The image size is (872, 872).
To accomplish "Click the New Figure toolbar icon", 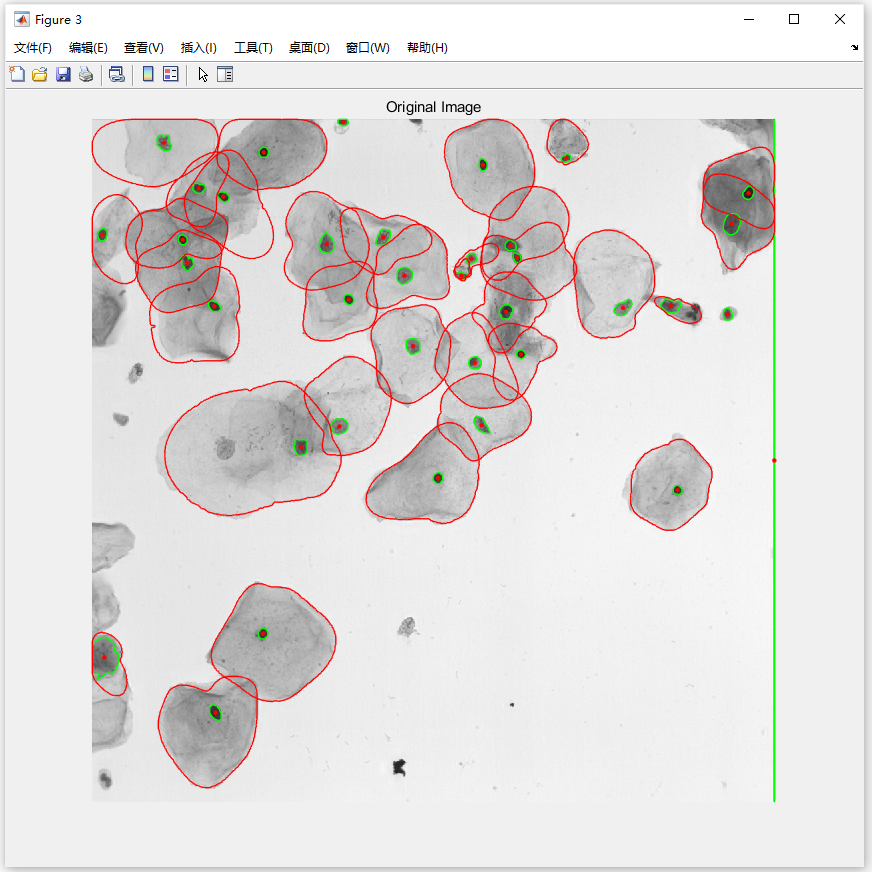I will pyautogui.click(x=17, y=75).
